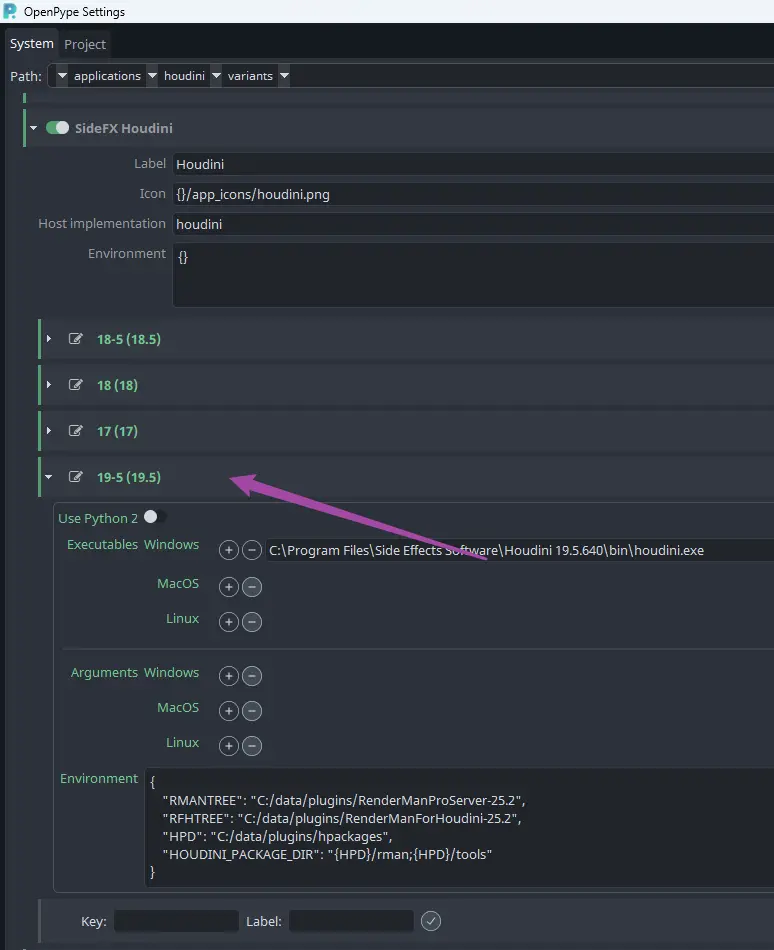774x950 pixels.
Task: Click the 19-5 (19.5) variant label
Action: pyautogui.click(x=129, y=477)
